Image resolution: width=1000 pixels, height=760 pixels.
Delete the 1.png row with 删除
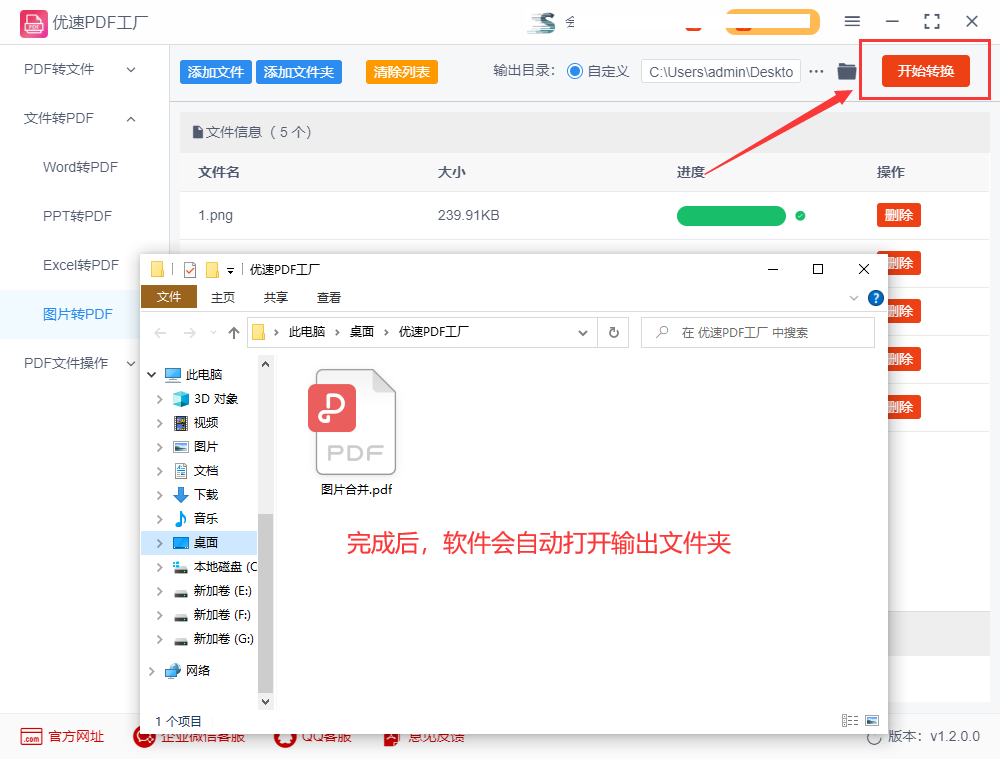point(899,216)
